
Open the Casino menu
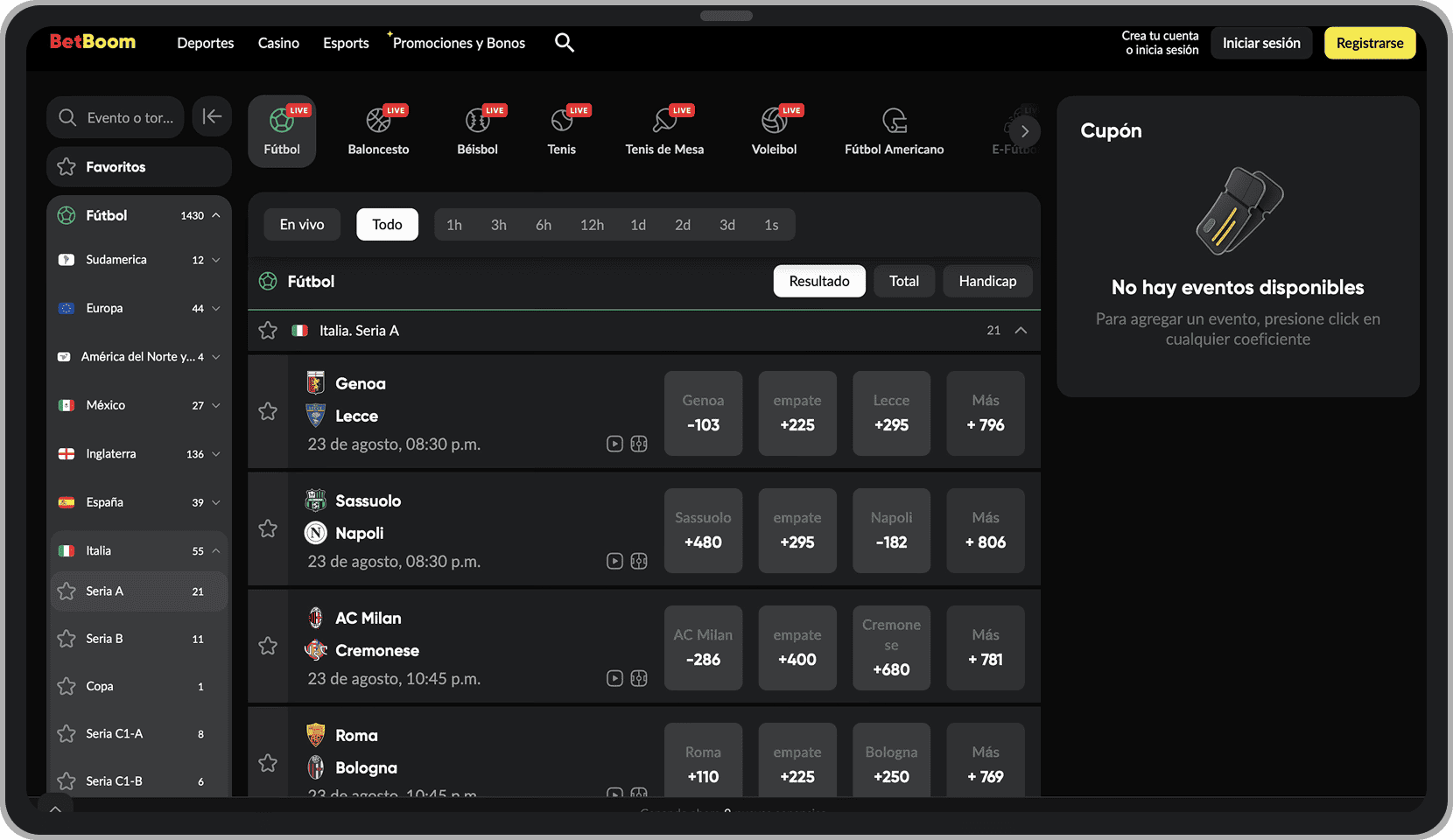click(x=278, y=43)
